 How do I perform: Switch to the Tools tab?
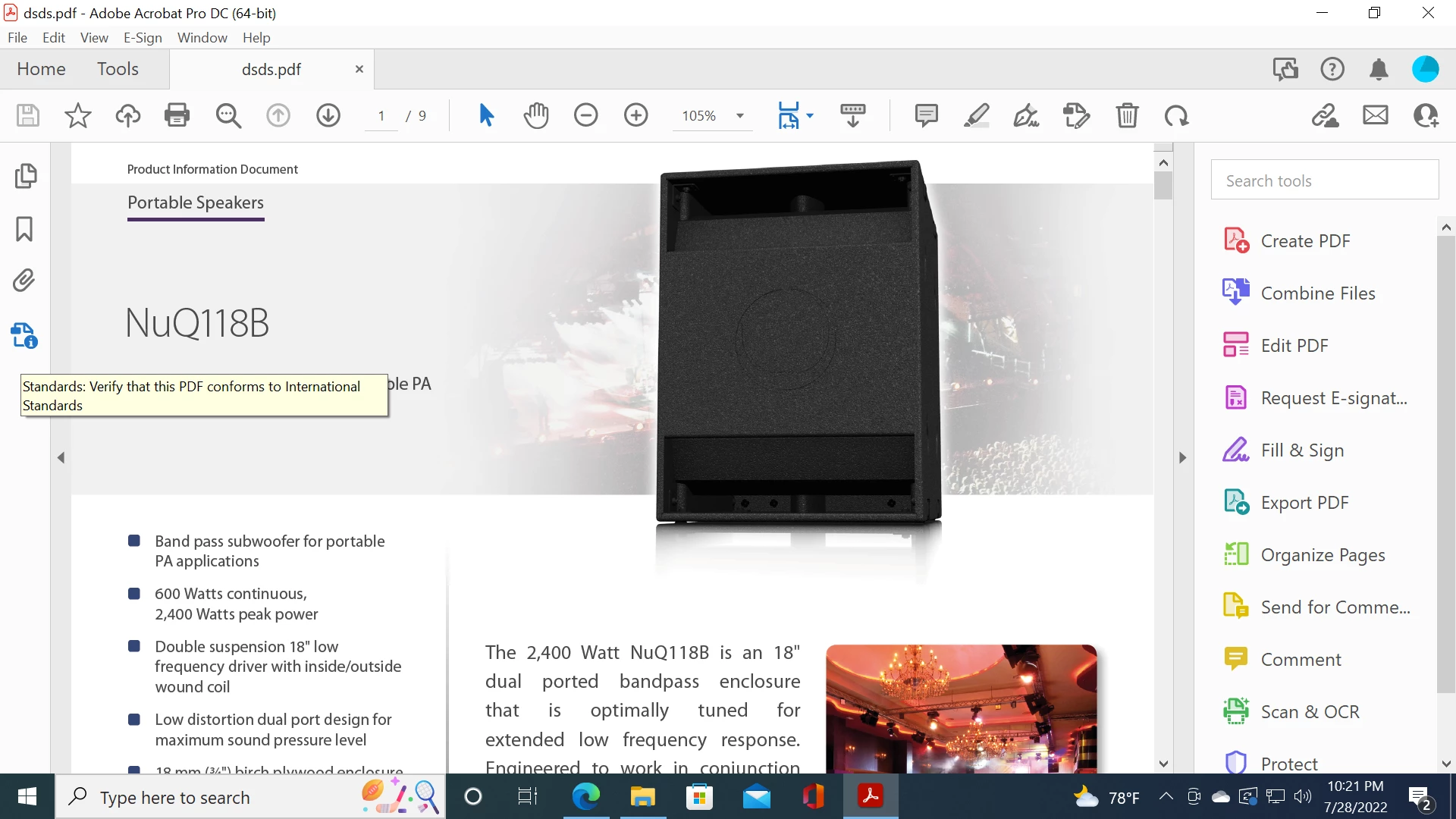tap(118, 69)
